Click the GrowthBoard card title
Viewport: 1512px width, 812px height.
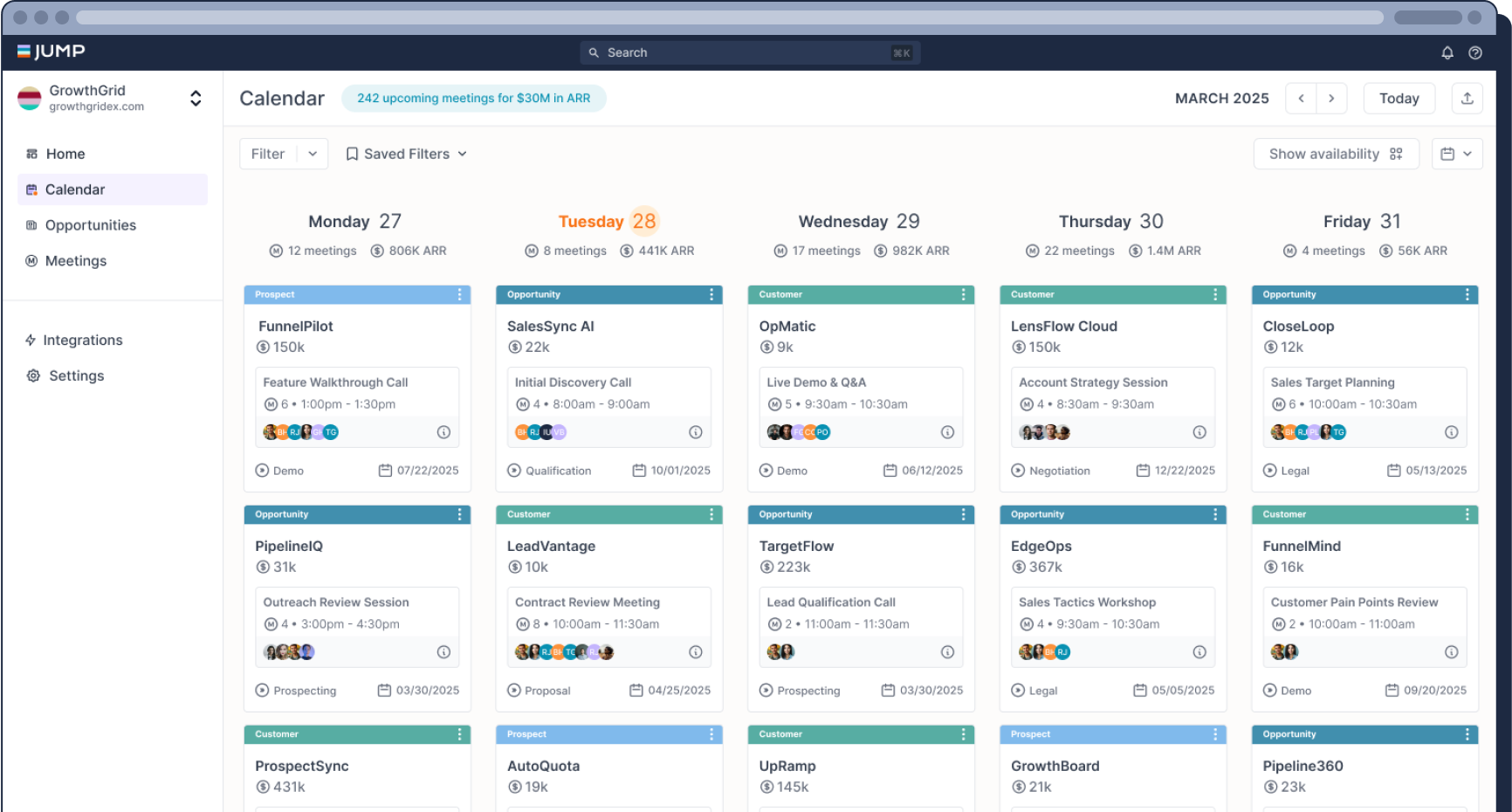tap(1055, 767)
